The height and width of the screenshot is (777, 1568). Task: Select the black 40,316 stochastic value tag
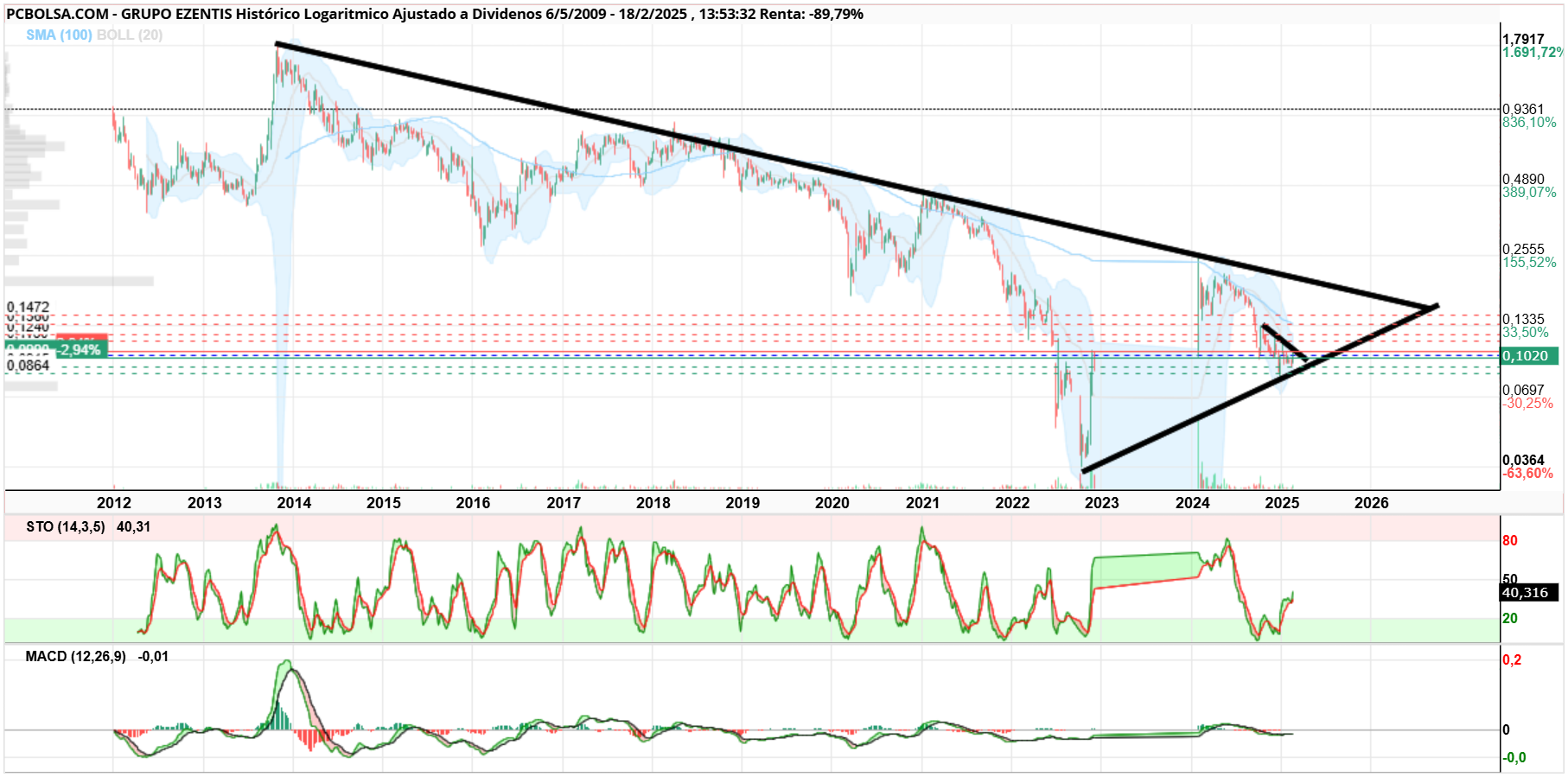(x=1529, y=593)
